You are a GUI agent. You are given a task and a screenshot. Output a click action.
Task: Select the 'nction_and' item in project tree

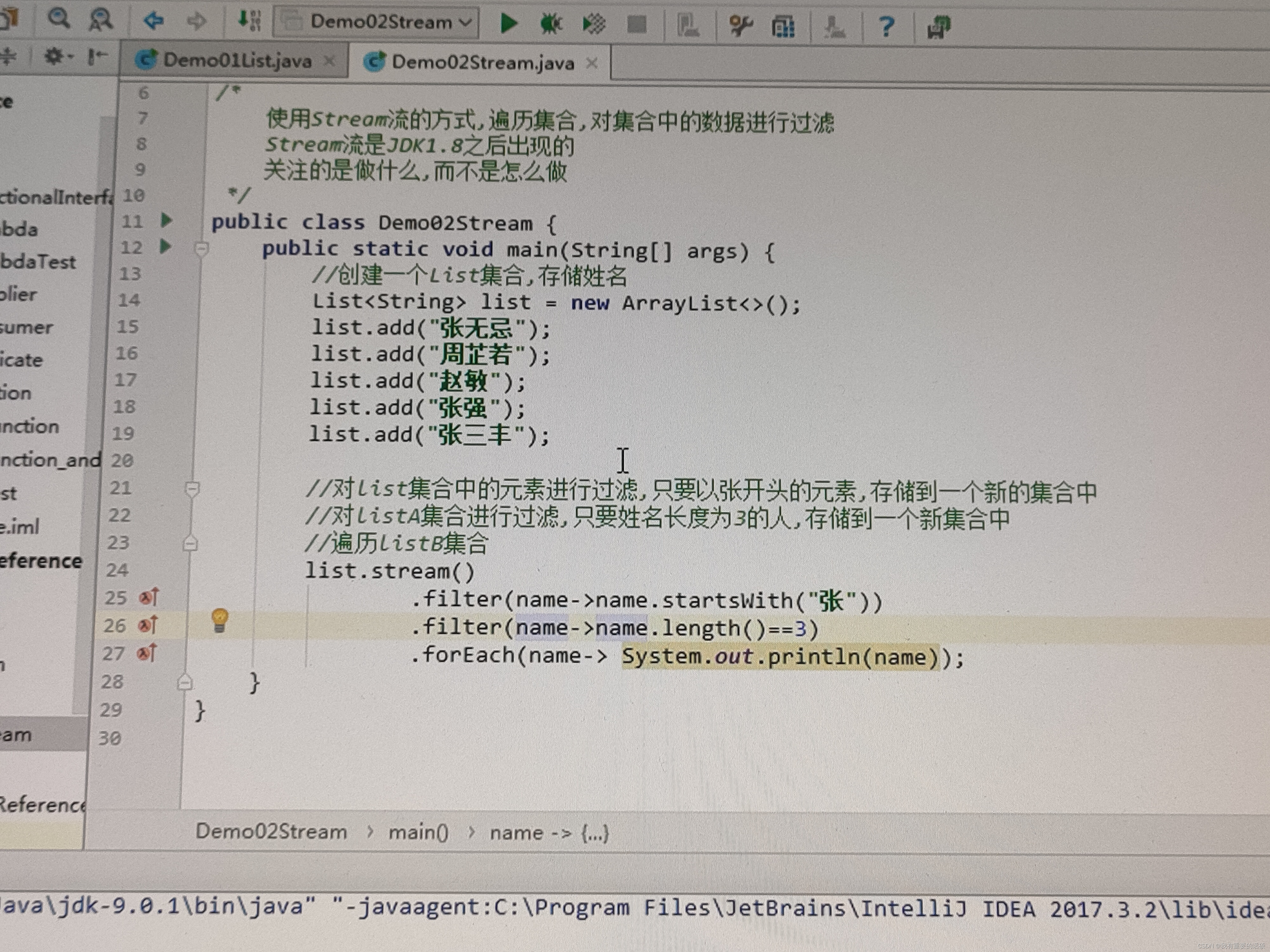(x=50, y=459)
